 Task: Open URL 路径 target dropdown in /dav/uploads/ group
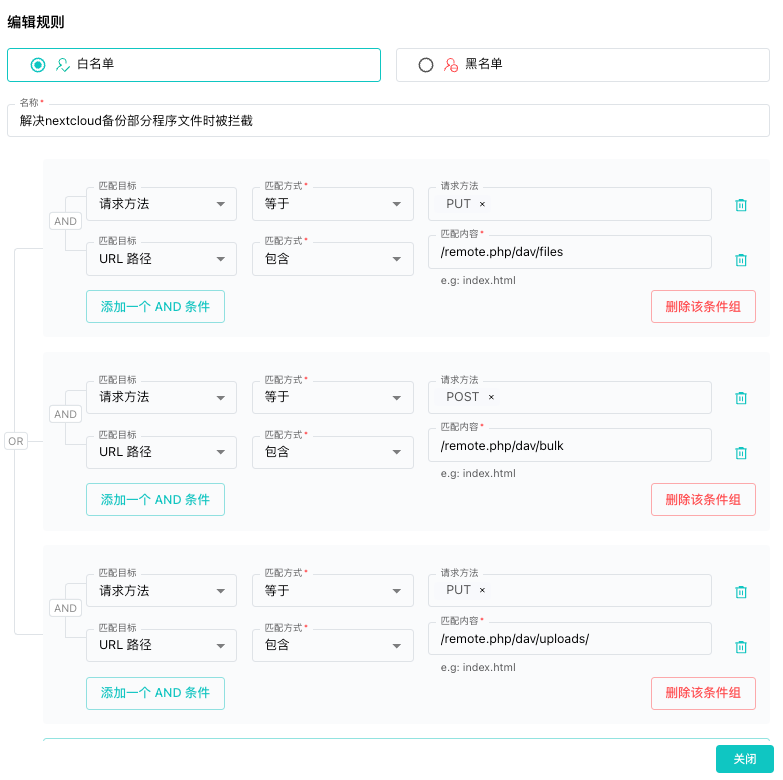pyautogui.click(x=161, y=645)
